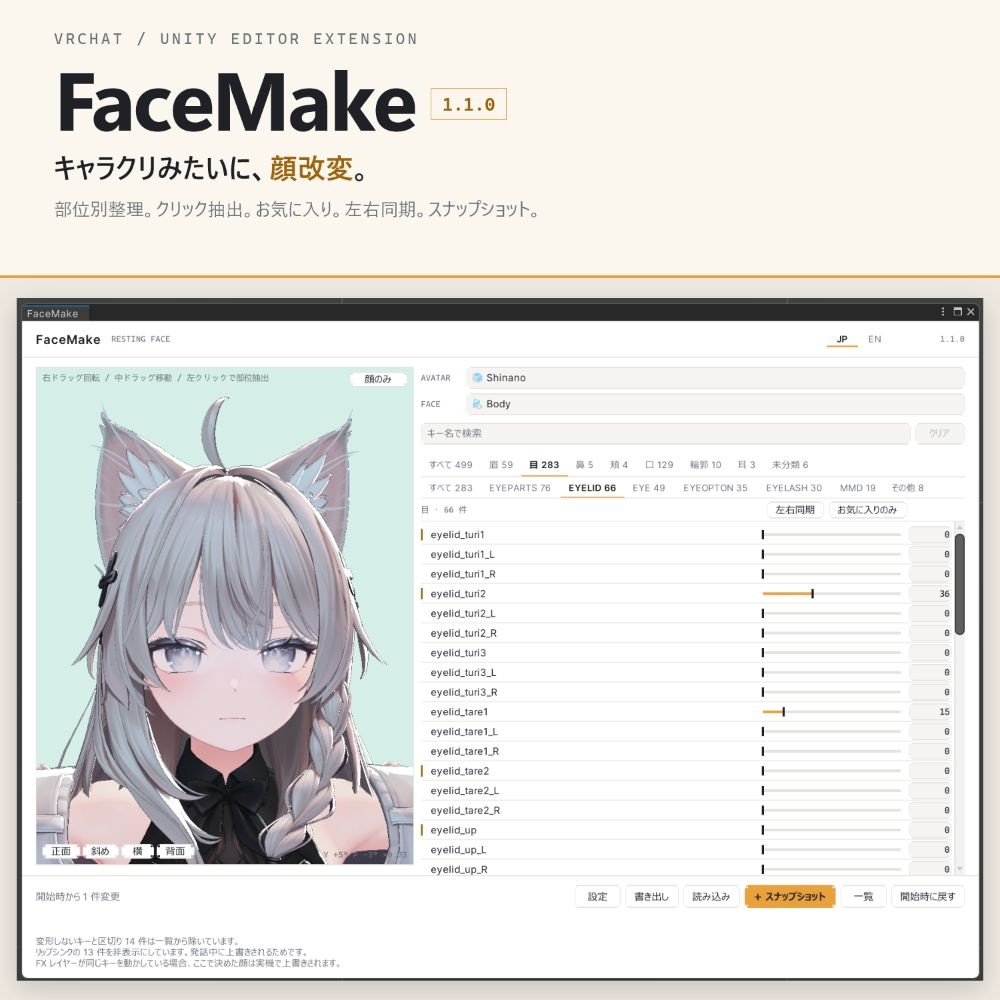1000x1000 pixels.
Task: Set preview to 背面 back view
Action: [175, 851]
